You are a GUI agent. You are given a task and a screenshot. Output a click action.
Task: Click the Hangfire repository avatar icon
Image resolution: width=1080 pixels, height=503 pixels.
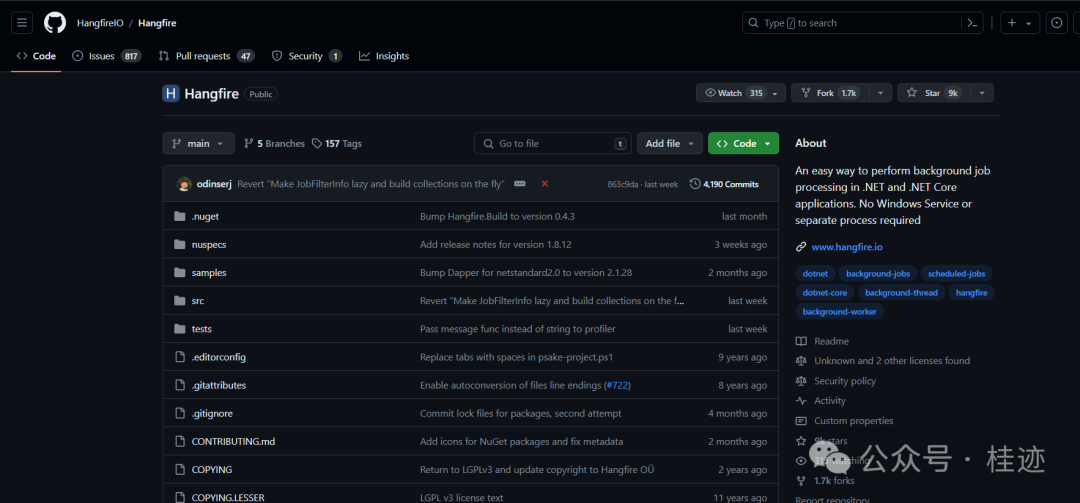pos(171,93)
